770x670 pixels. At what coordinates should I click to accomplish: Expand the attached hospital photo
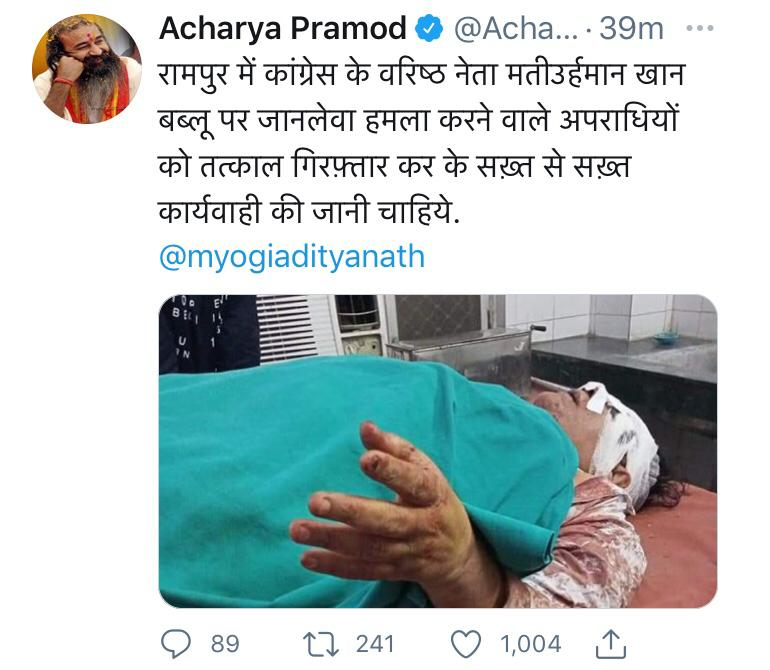point(438,451)
